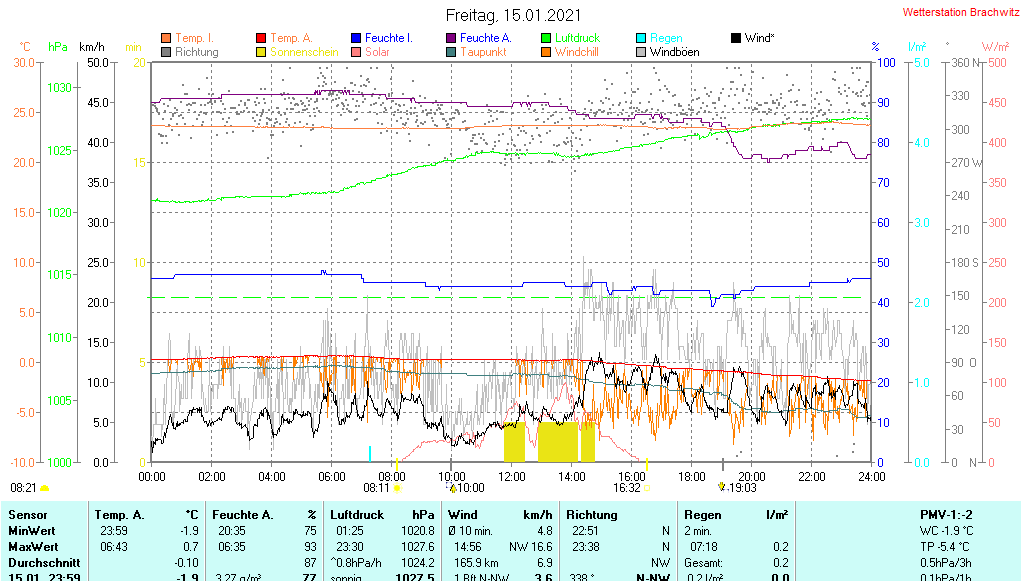
Task: Click the Windböen legend label
Action: click(674, 52)
